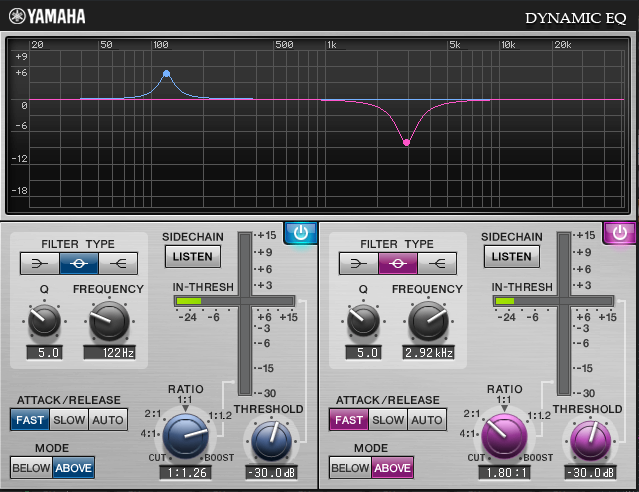Click the DYNAMIC EQ title text
This screenshot has width=639, height=492.
[575, 18]
